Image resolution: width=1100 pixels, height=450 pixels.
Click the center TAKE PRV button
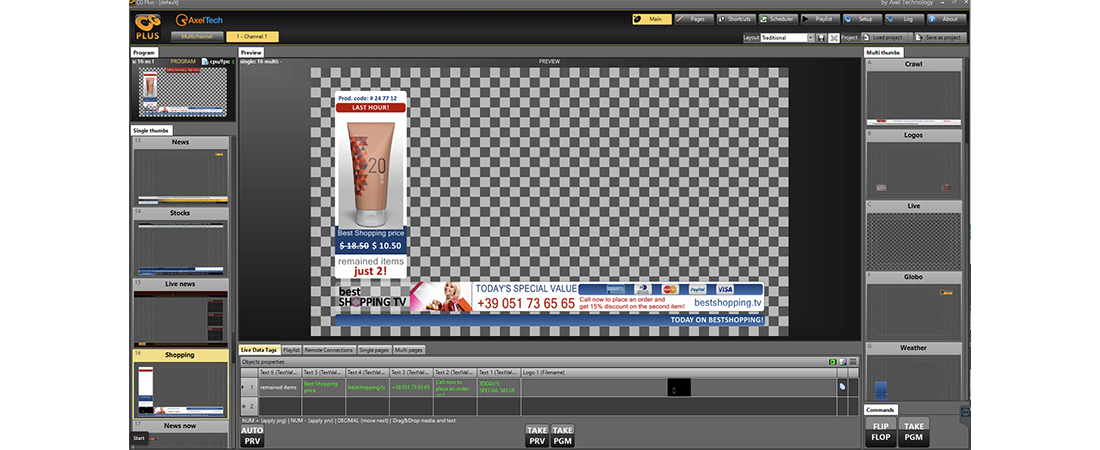coord(537,435)
